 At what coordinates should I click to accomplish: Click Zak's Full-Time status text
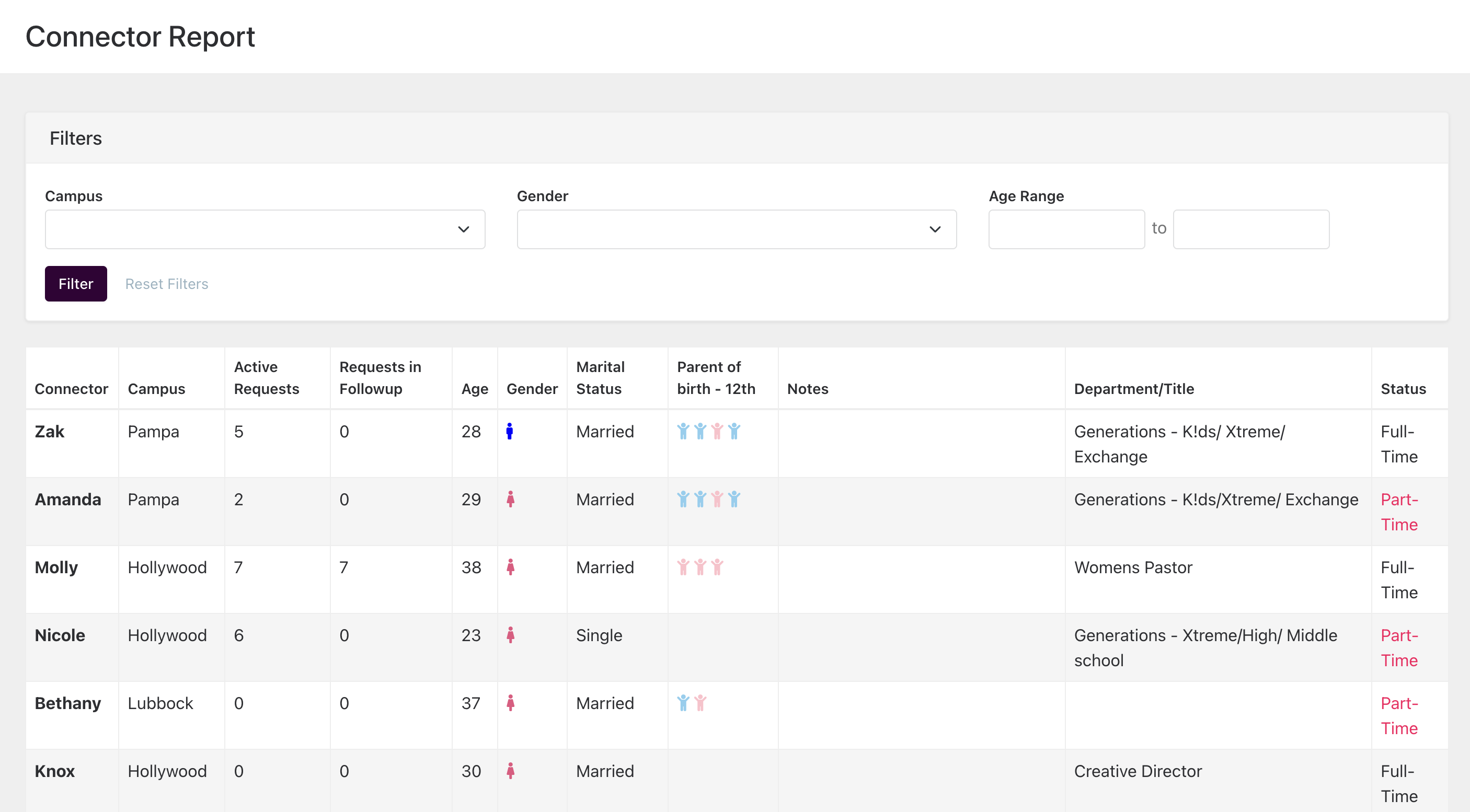click(x=1399, y=444)
